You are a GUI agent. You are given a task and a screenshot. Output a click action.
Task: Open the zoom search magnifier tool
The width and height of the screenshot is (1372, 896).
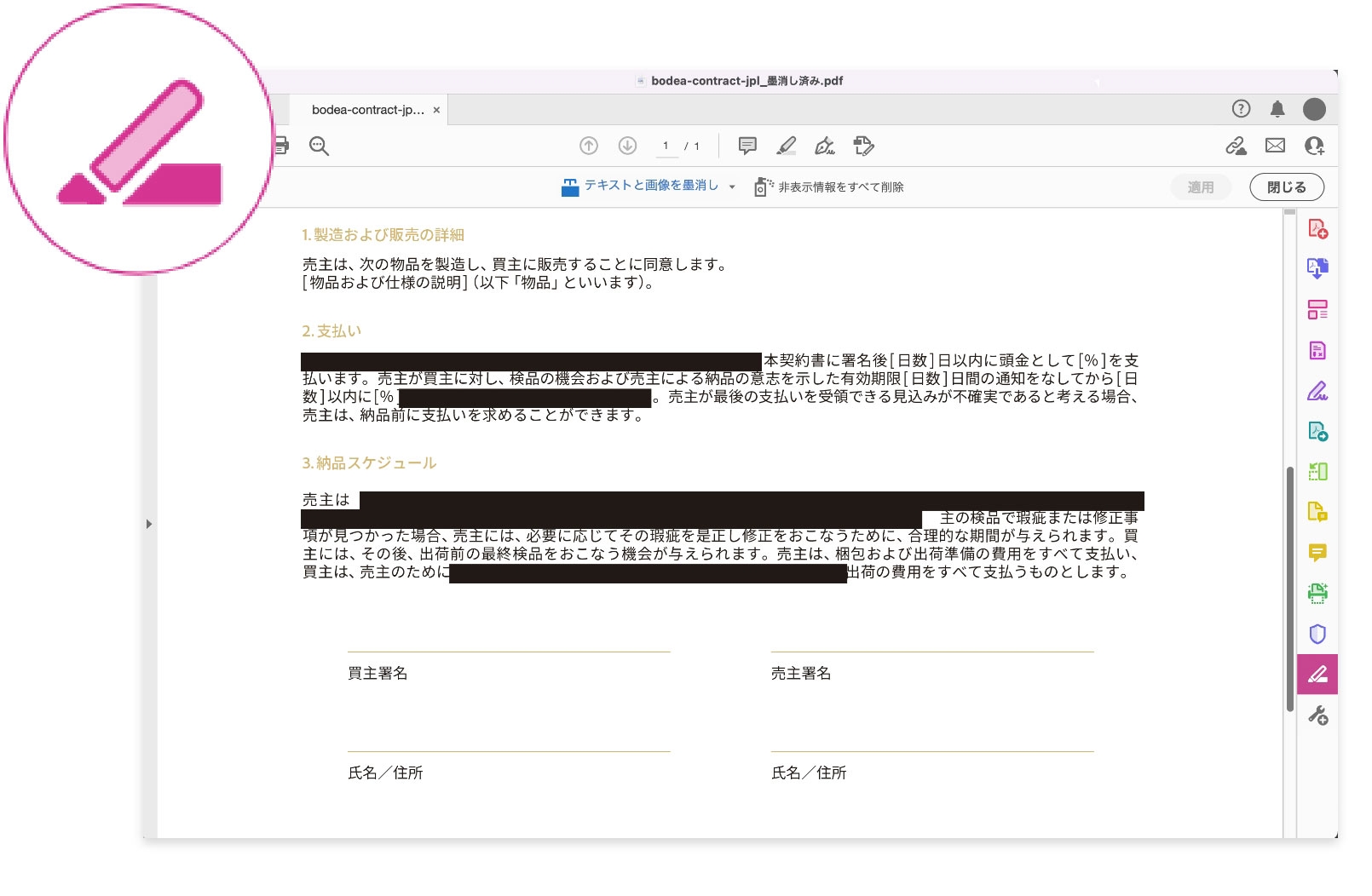tap(319, 146)
